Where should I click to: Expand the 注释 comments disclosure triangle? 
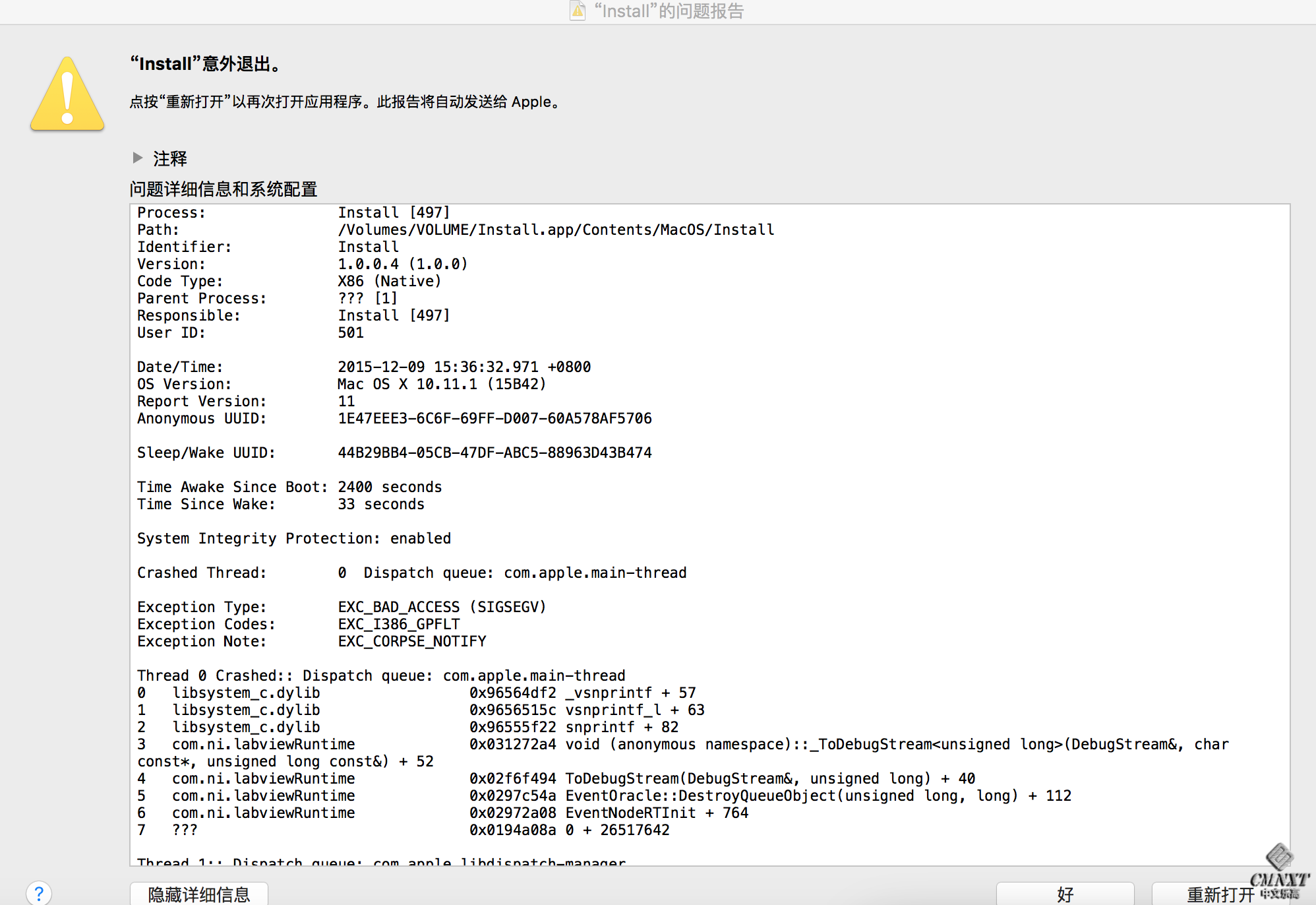coord(138,158)
